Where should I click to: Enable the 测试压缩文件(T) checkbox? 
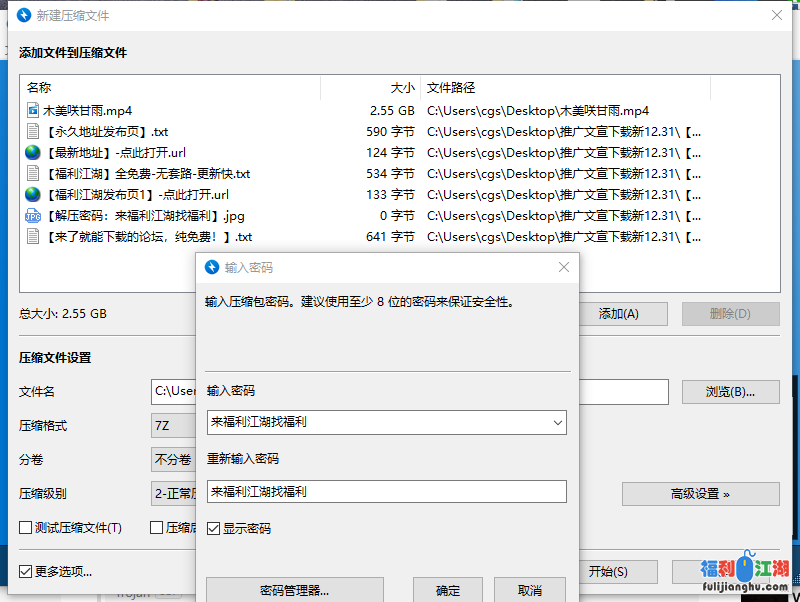26,528
